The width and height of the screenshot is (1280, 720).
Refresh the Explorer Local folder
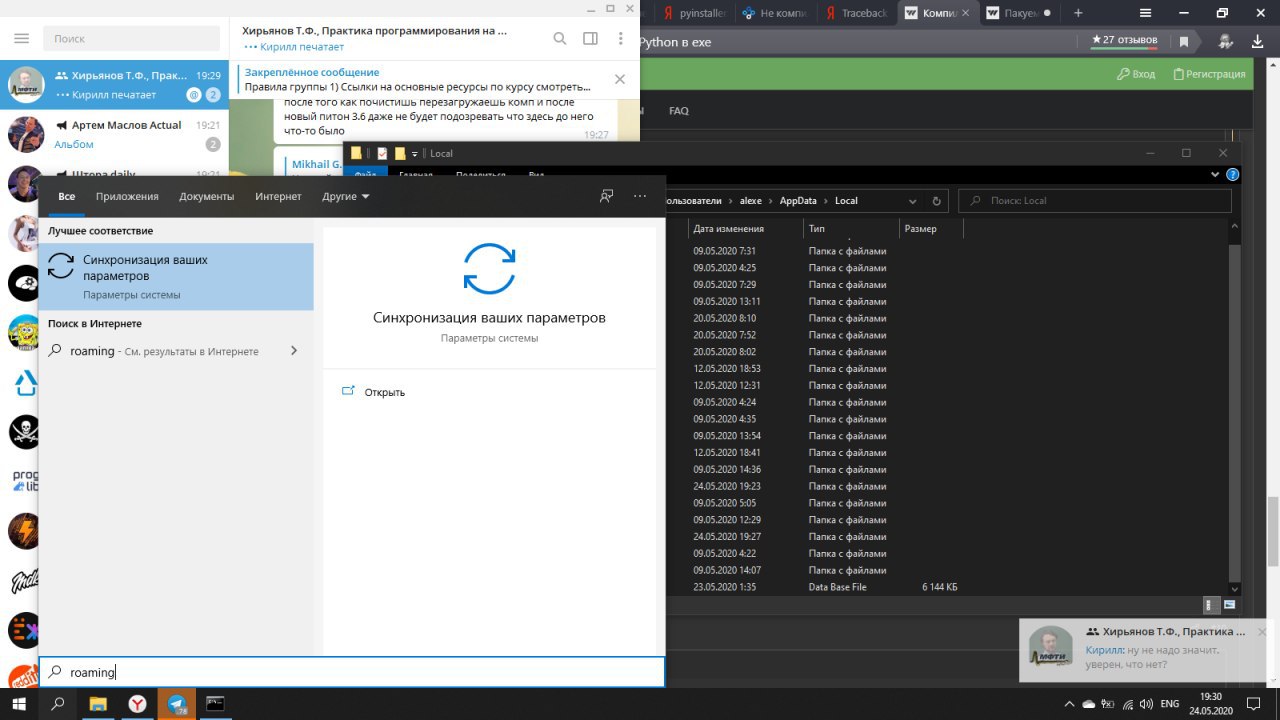[x=936, y=200]
